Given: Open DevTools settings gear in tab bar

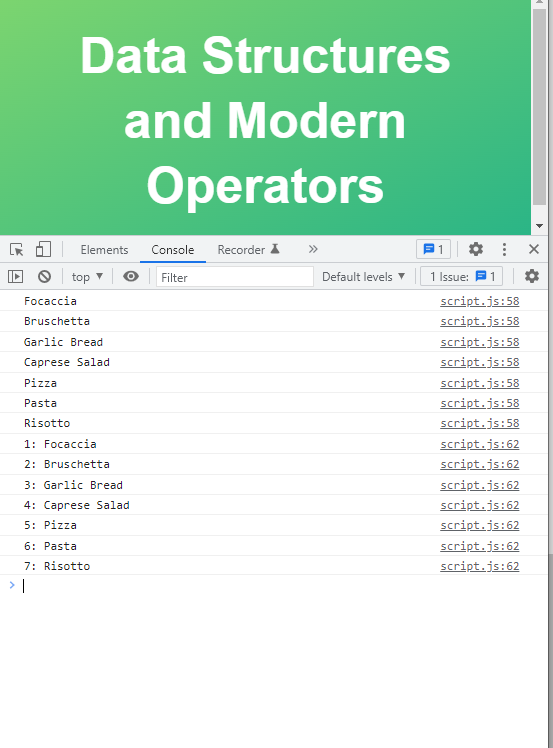Looking at the screenshot, I should [475, 249].
